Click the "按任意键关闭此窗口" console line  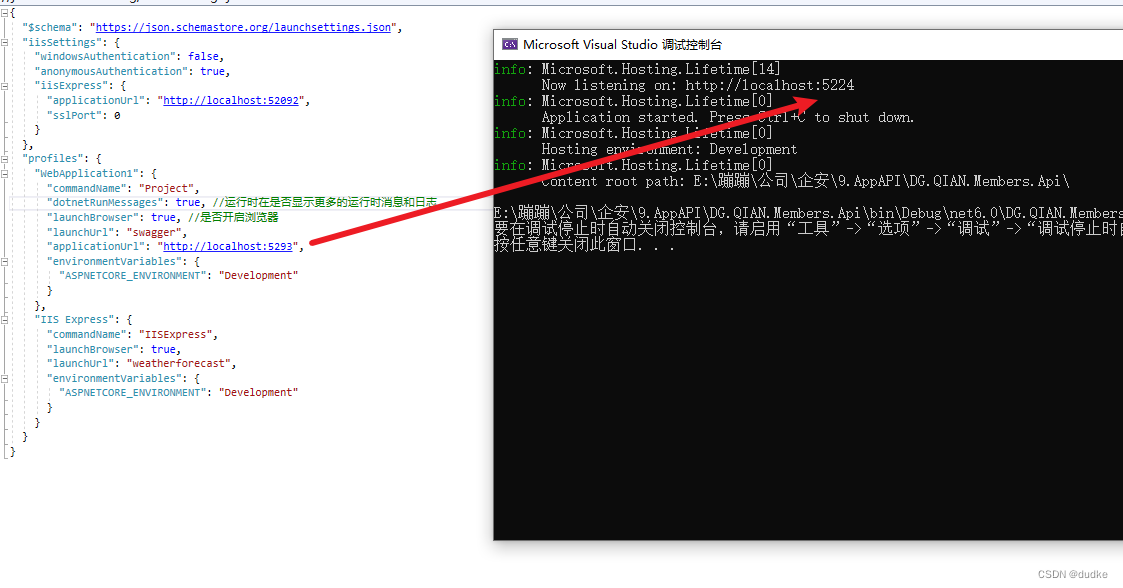[584, 245]
